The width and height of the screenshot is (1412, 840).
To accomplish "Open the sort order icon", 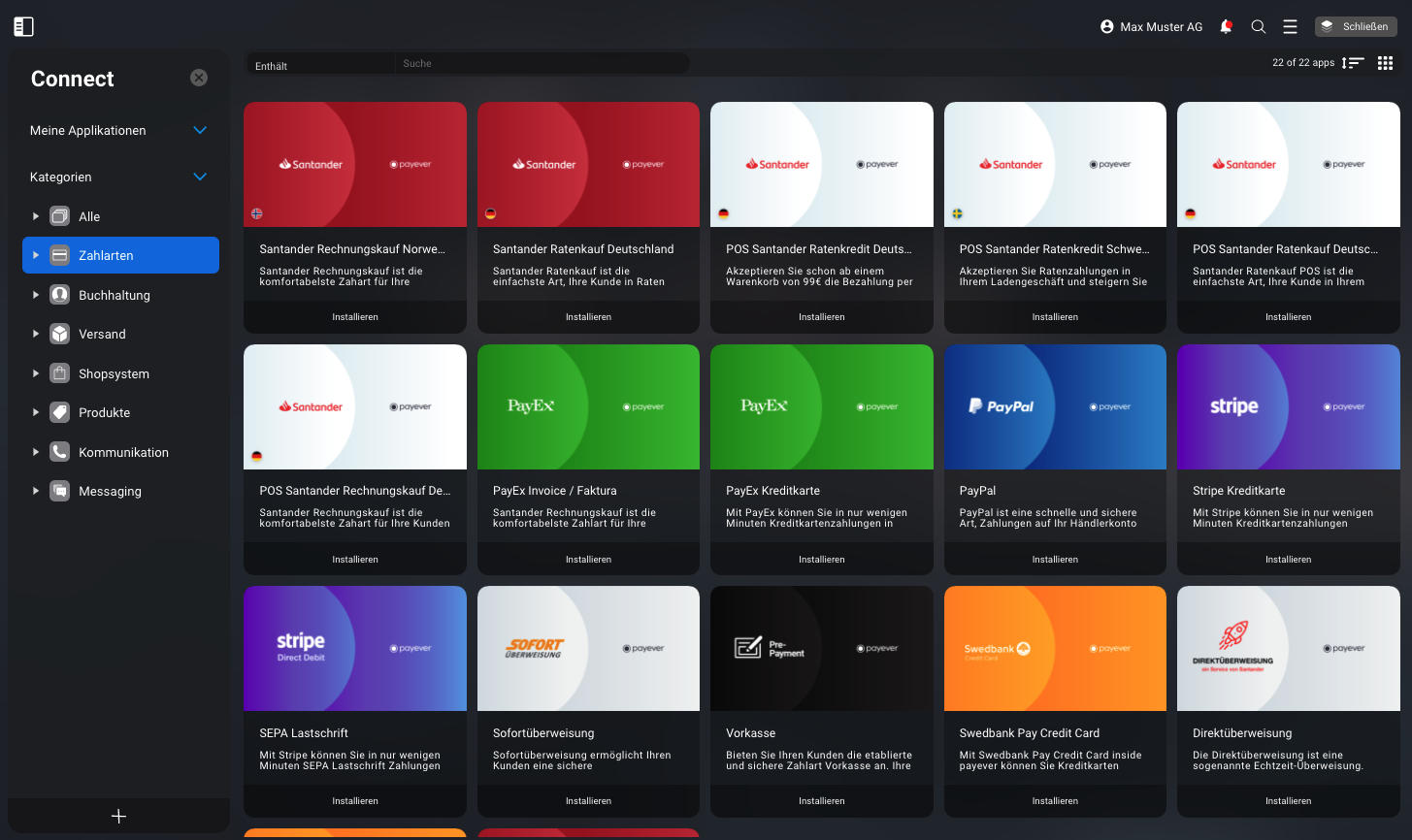I will 1353,63.
